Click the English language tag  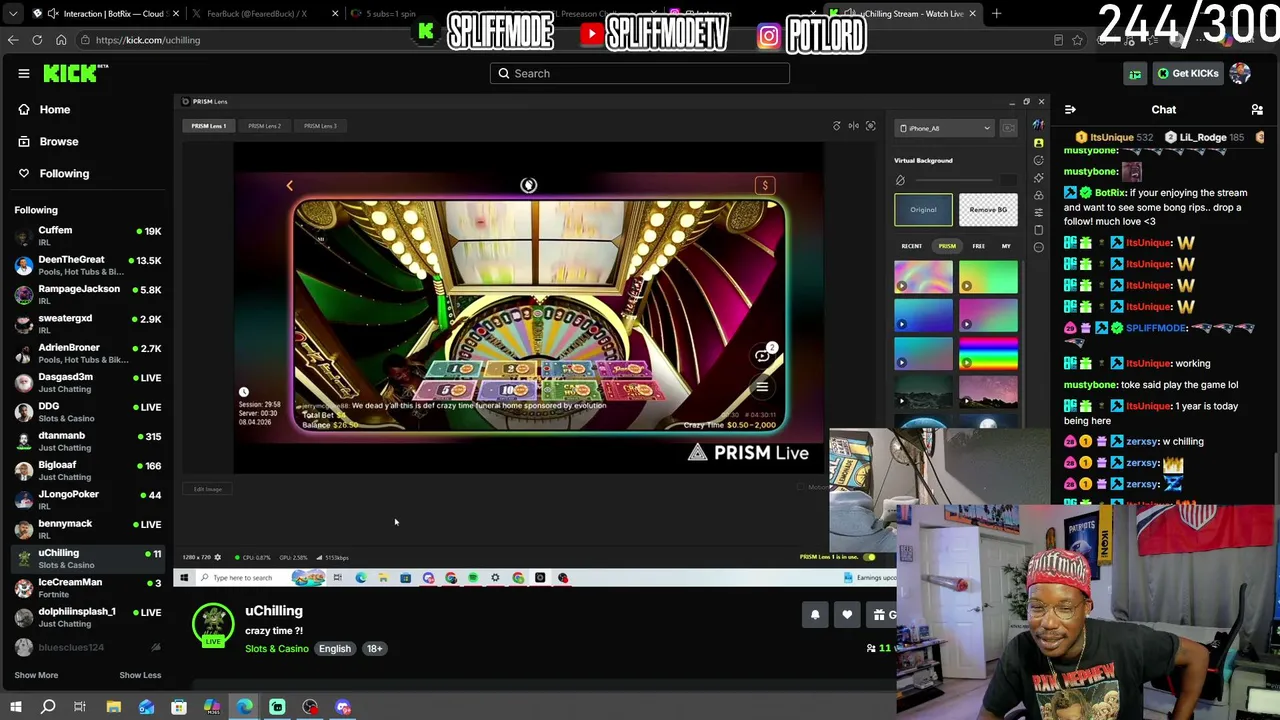pyautogui.click(x=335, y=649)
